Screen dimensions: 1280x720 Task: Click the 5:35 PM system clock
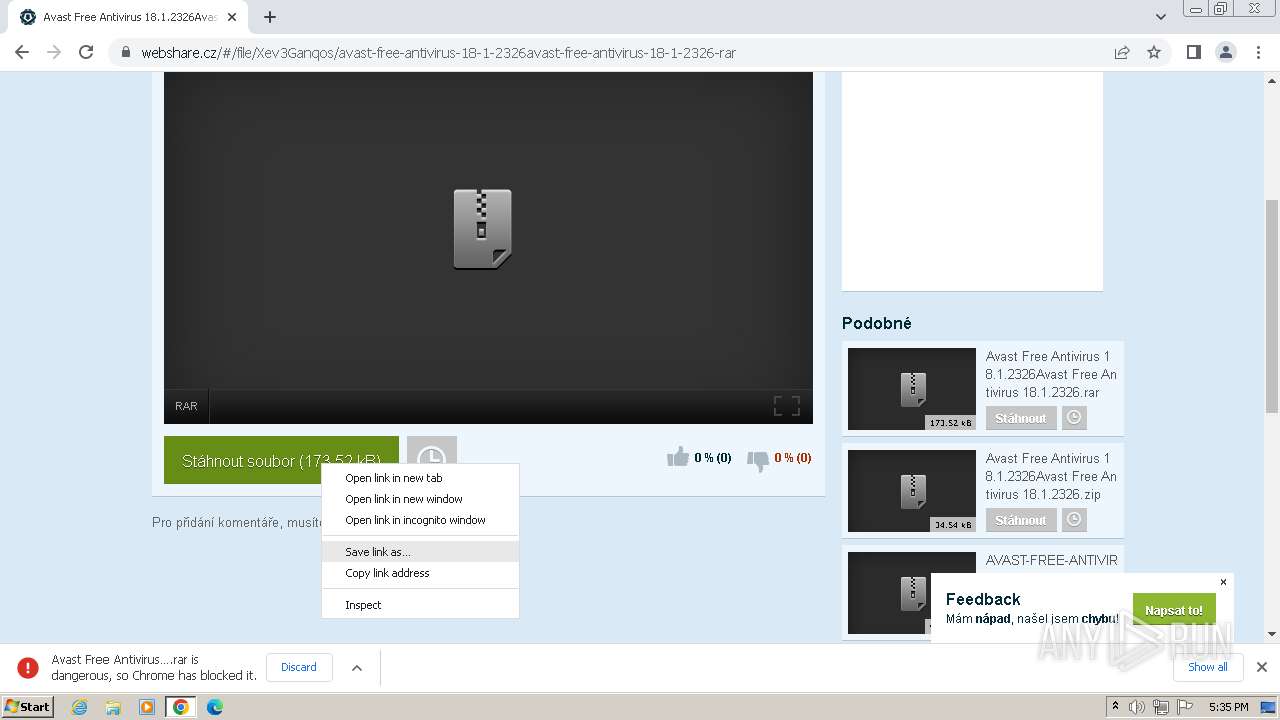[1228, 707]
